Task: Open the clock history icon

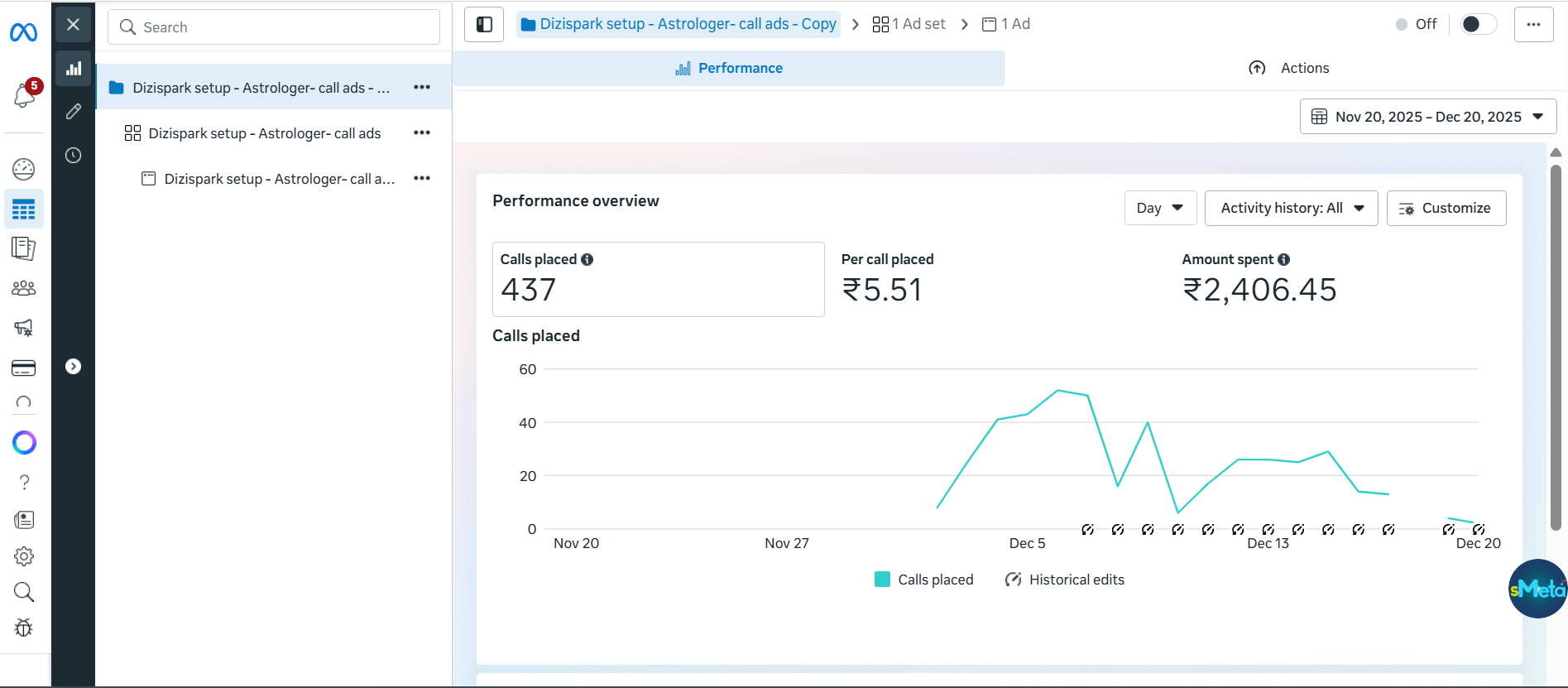Action: tap(74, 156)
